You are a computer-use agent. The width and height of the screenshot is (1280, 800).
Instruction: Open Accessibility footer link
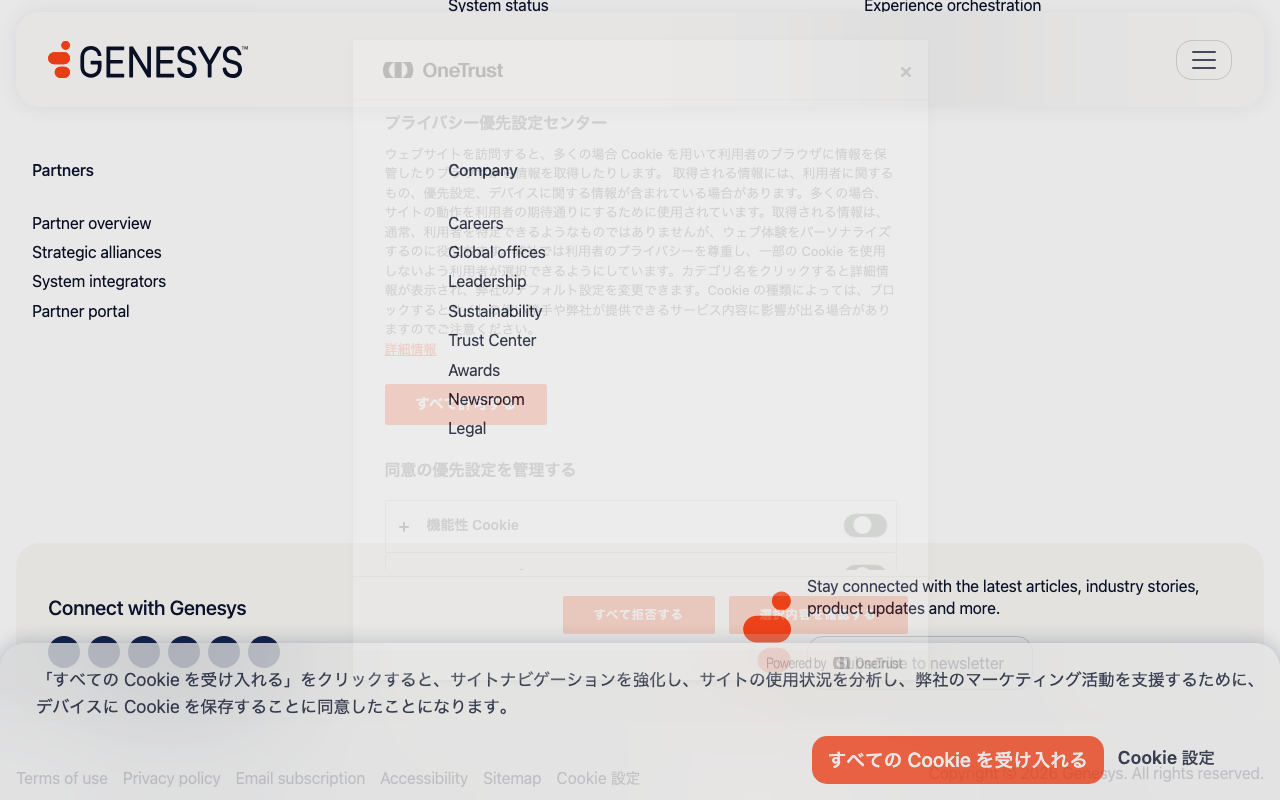coord(424,778)
